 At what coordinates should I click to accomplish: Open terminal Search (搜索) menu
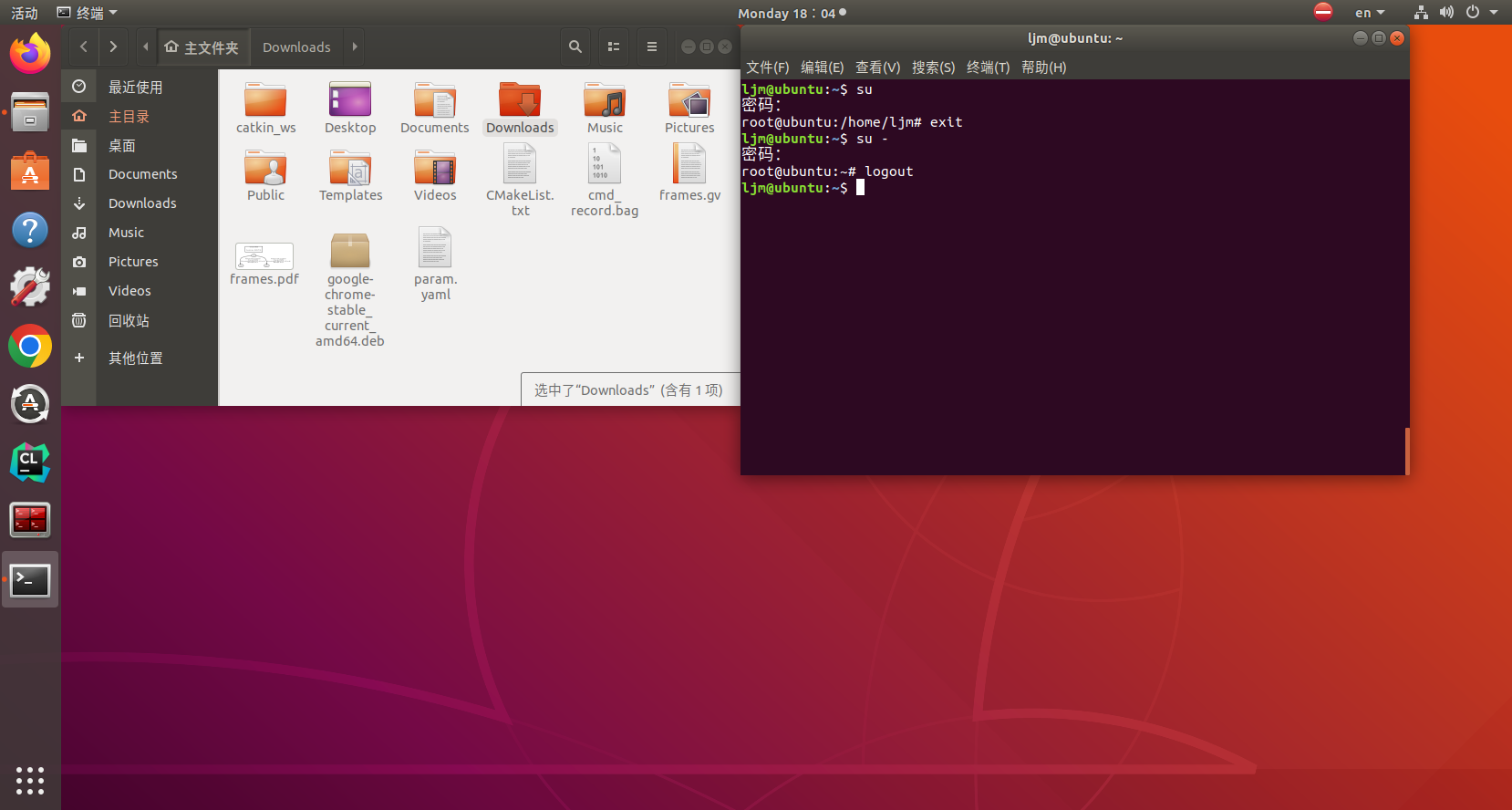pyautogui.click(x=934, y=67)
